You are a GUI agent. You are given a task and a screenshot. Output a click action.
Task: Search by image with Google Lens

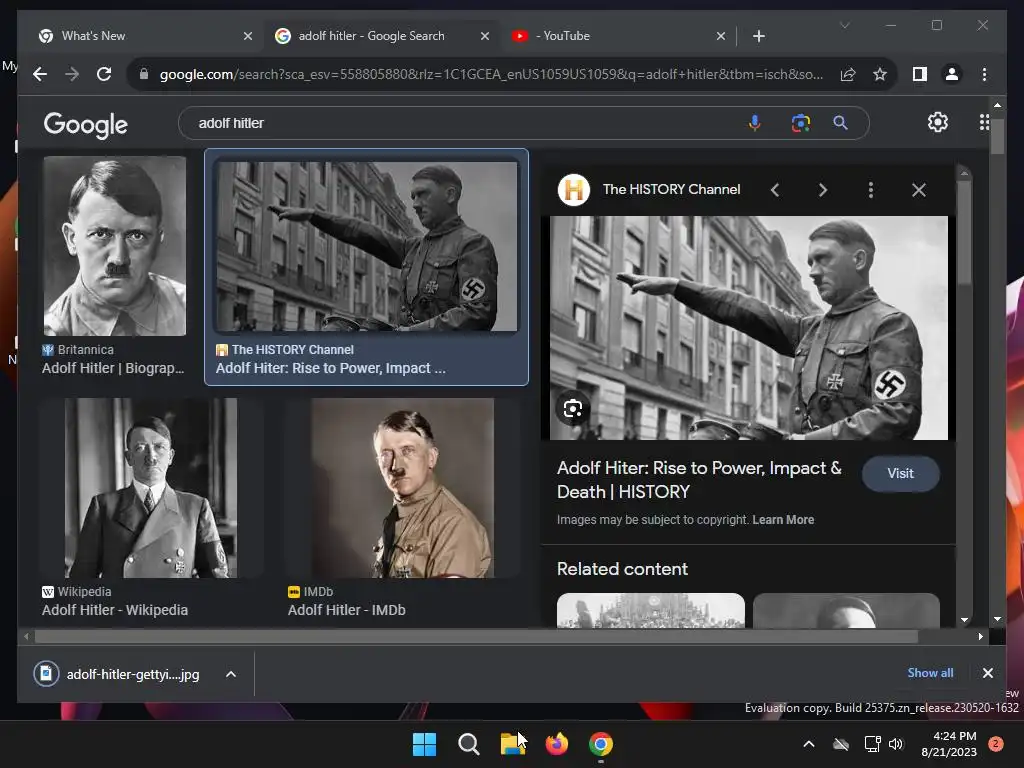801,123
